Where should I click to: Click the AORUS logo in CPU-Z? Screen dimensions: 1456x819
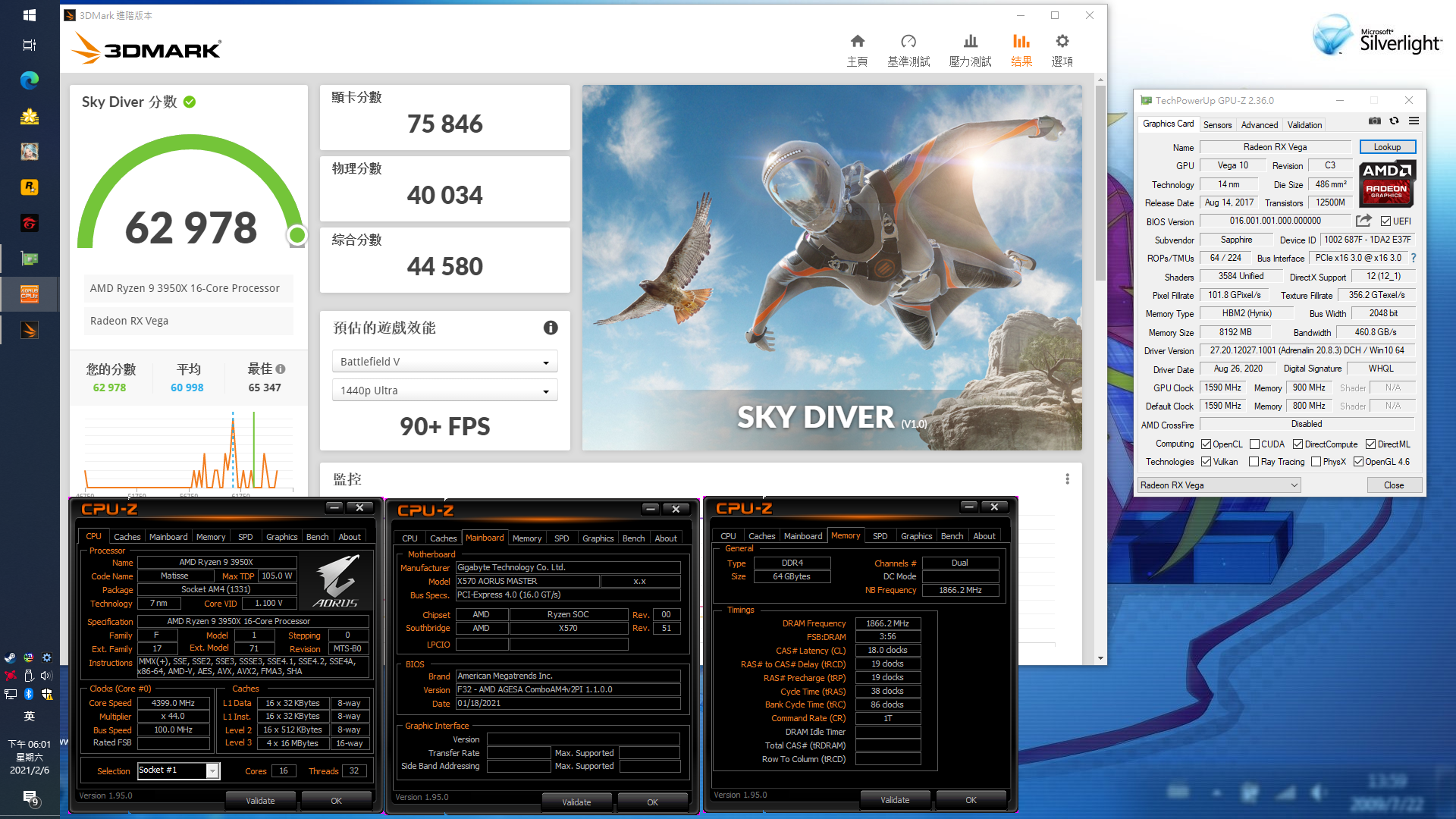(x=335, y=581)
